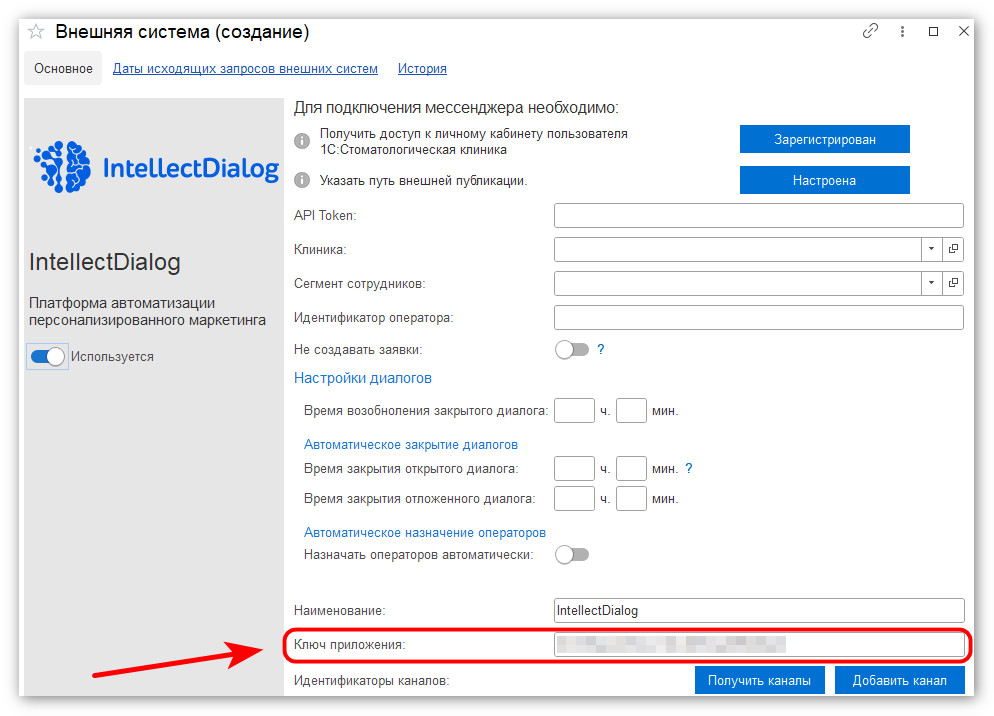Click the help question mark near Не создавать заявки
This screenshot has height=716, width=994.
coord(601,349)
